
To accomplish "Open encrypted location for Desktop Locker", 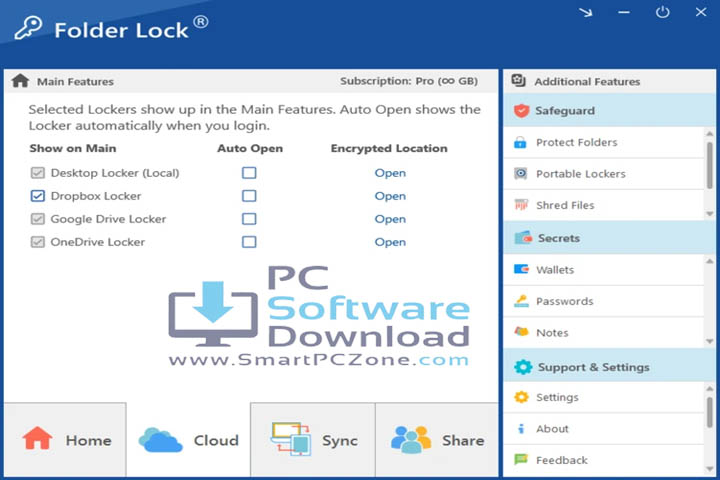I will click(x=390, y=173).
